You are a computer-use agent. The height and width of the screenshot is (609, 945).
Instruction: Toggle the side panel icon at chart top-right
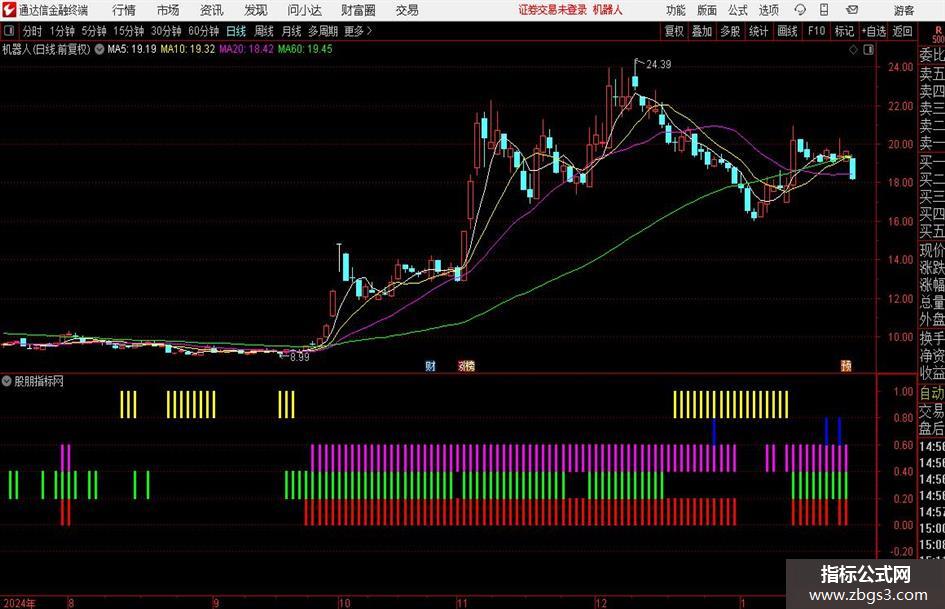(868, 49)
